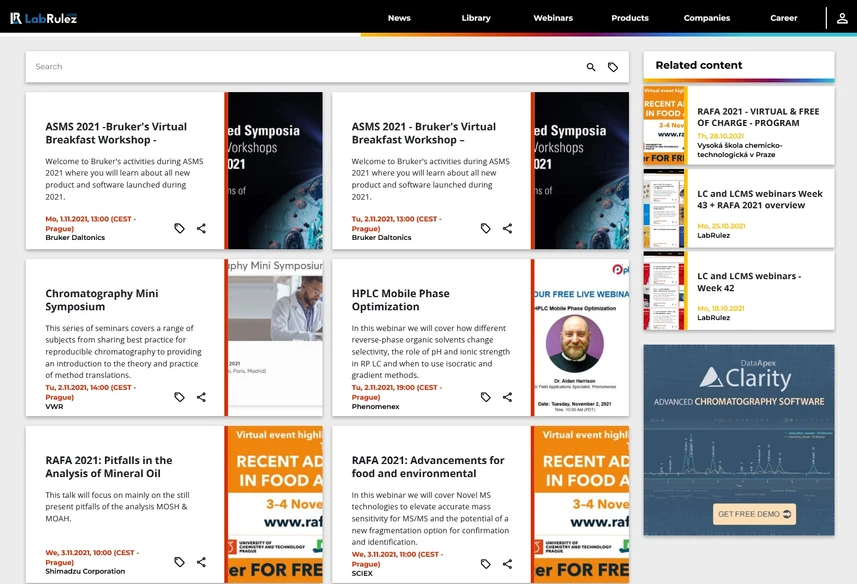Image resolution: width=857 pixels, height=584 pixels.
Task: Click Th, 28.10.2021 date in related content
Action: (720, 136)
